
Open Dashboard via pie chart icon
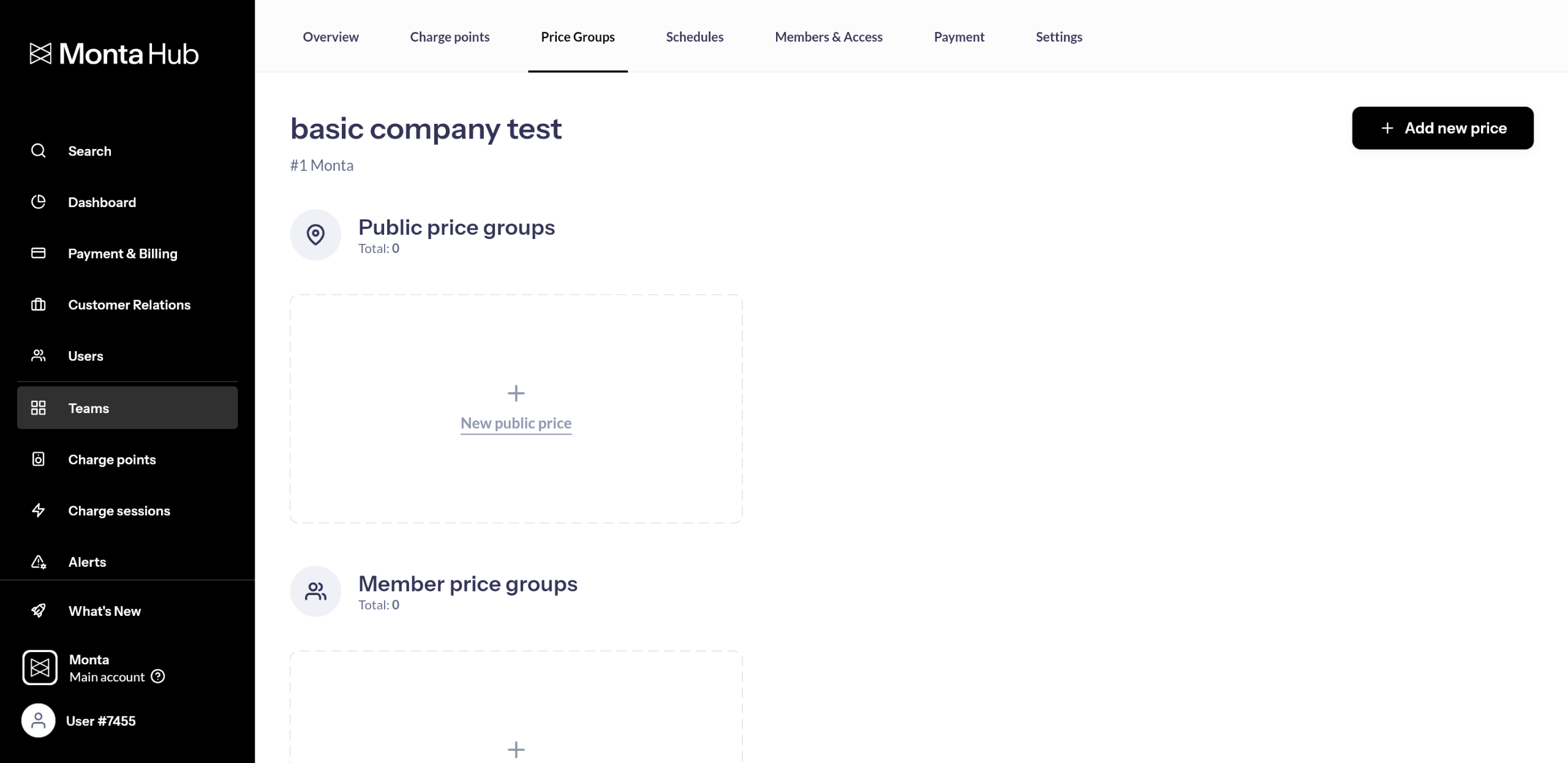[38, 202]
